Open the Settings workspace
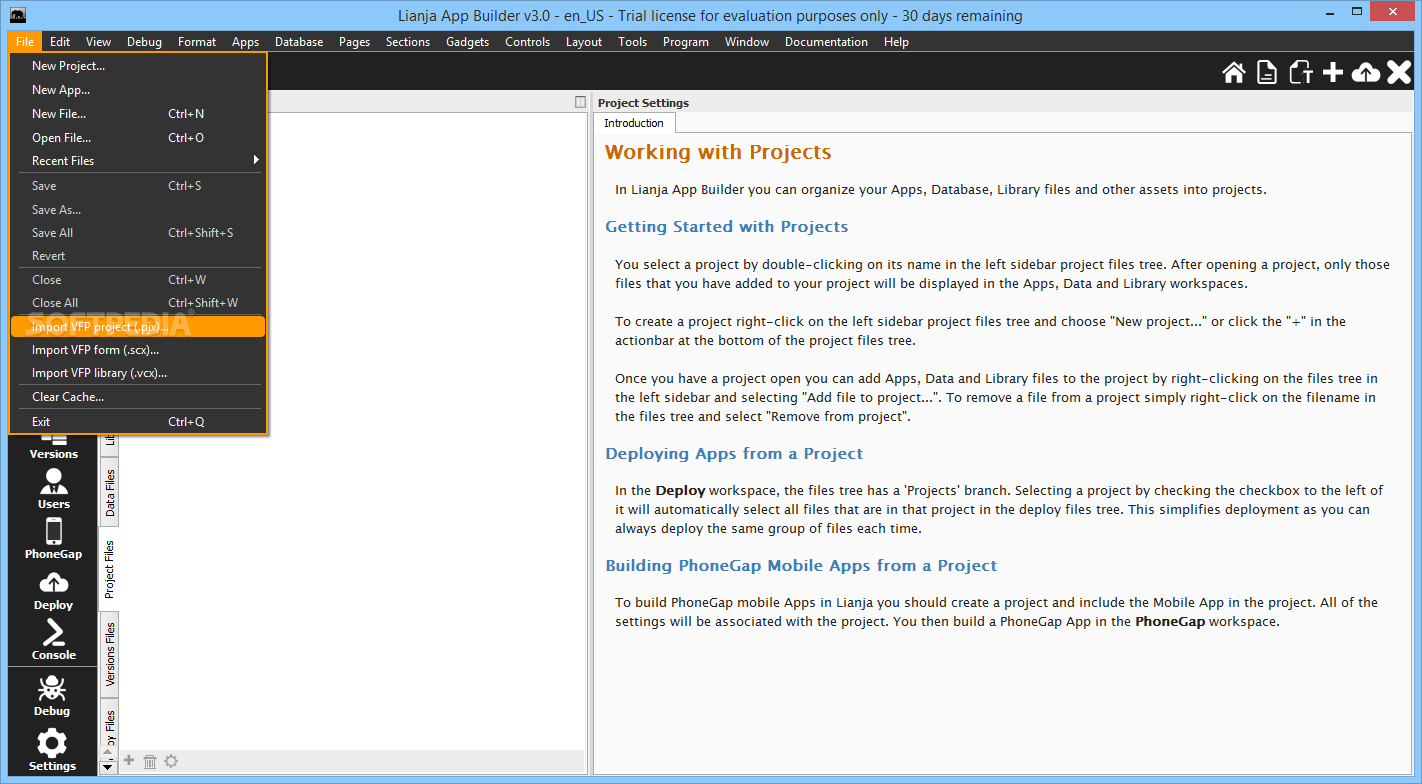 (52, 751)
